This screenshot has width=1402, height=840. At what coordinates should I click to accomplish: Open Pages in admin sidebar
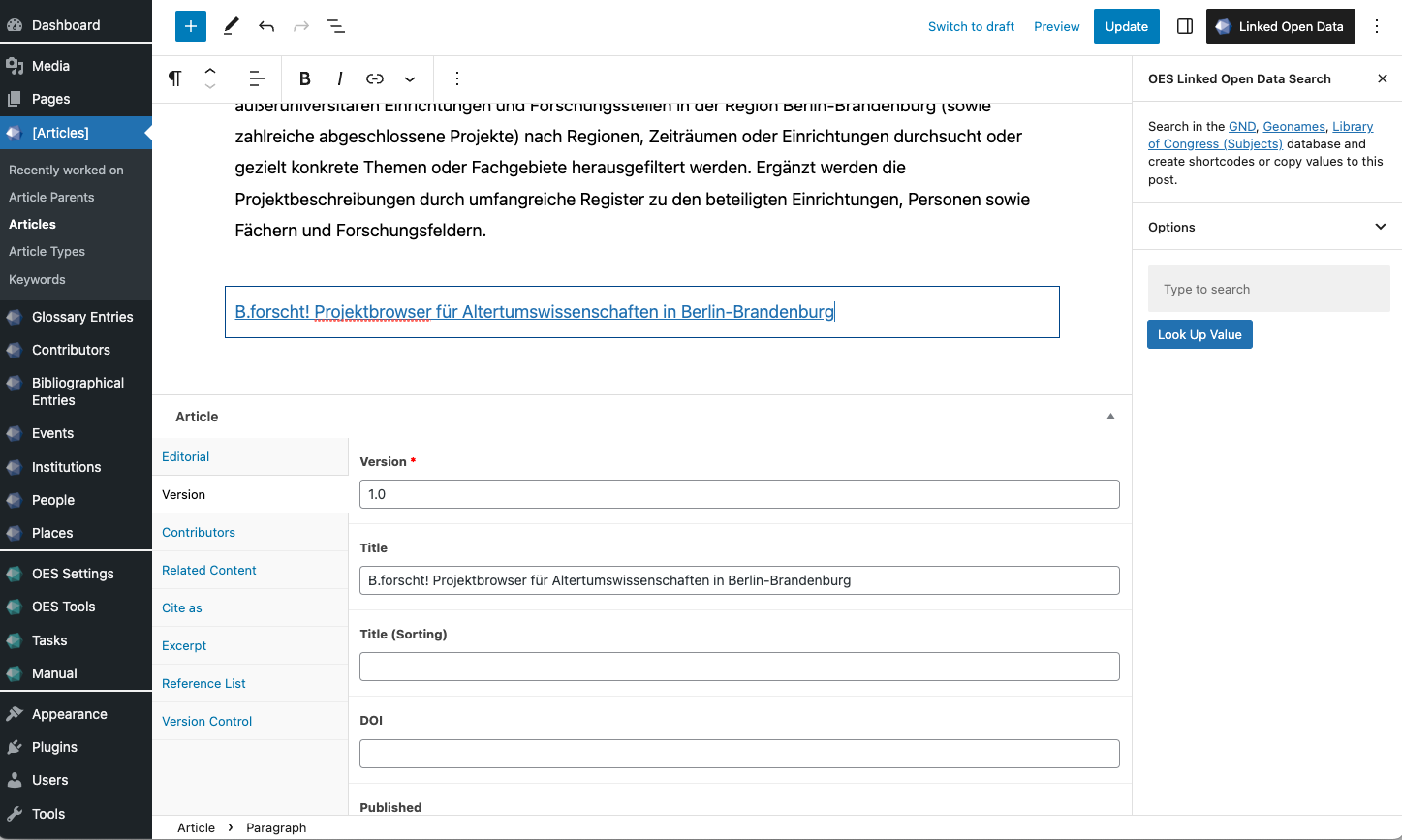[x=76, y=99]
